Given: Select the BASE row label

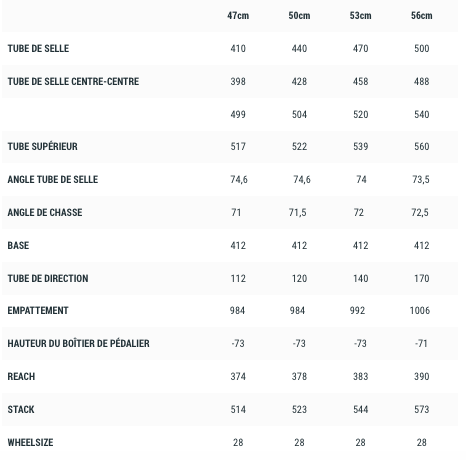Looking at the screenshot, I should click(18, 246).
